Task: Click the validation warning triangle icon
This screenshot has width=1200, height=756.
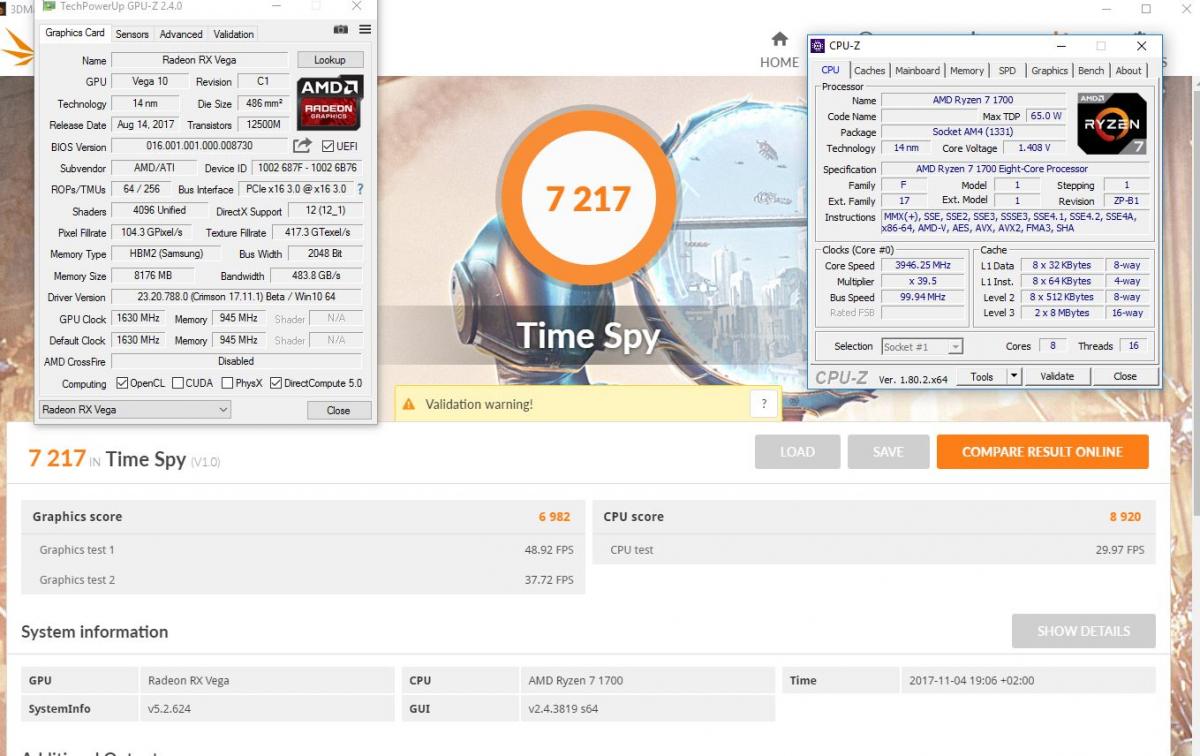Action: 409,404
